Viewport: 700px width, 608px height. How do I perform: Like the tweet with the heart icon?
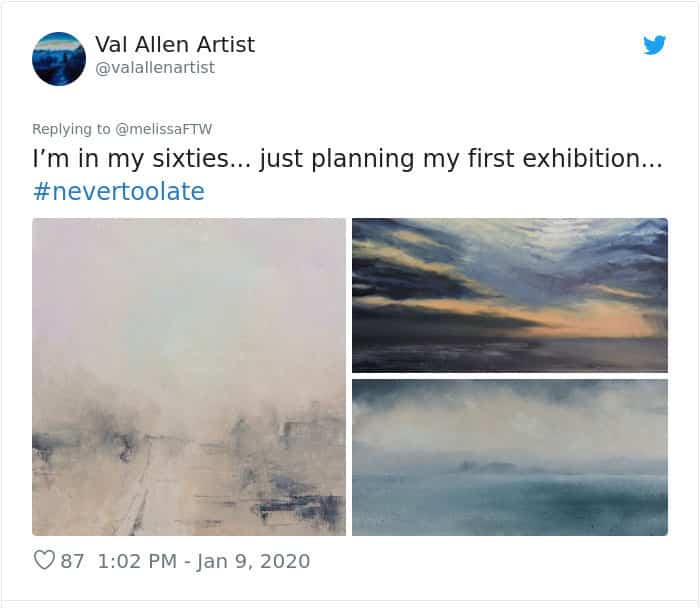click(x=44, y=560)
